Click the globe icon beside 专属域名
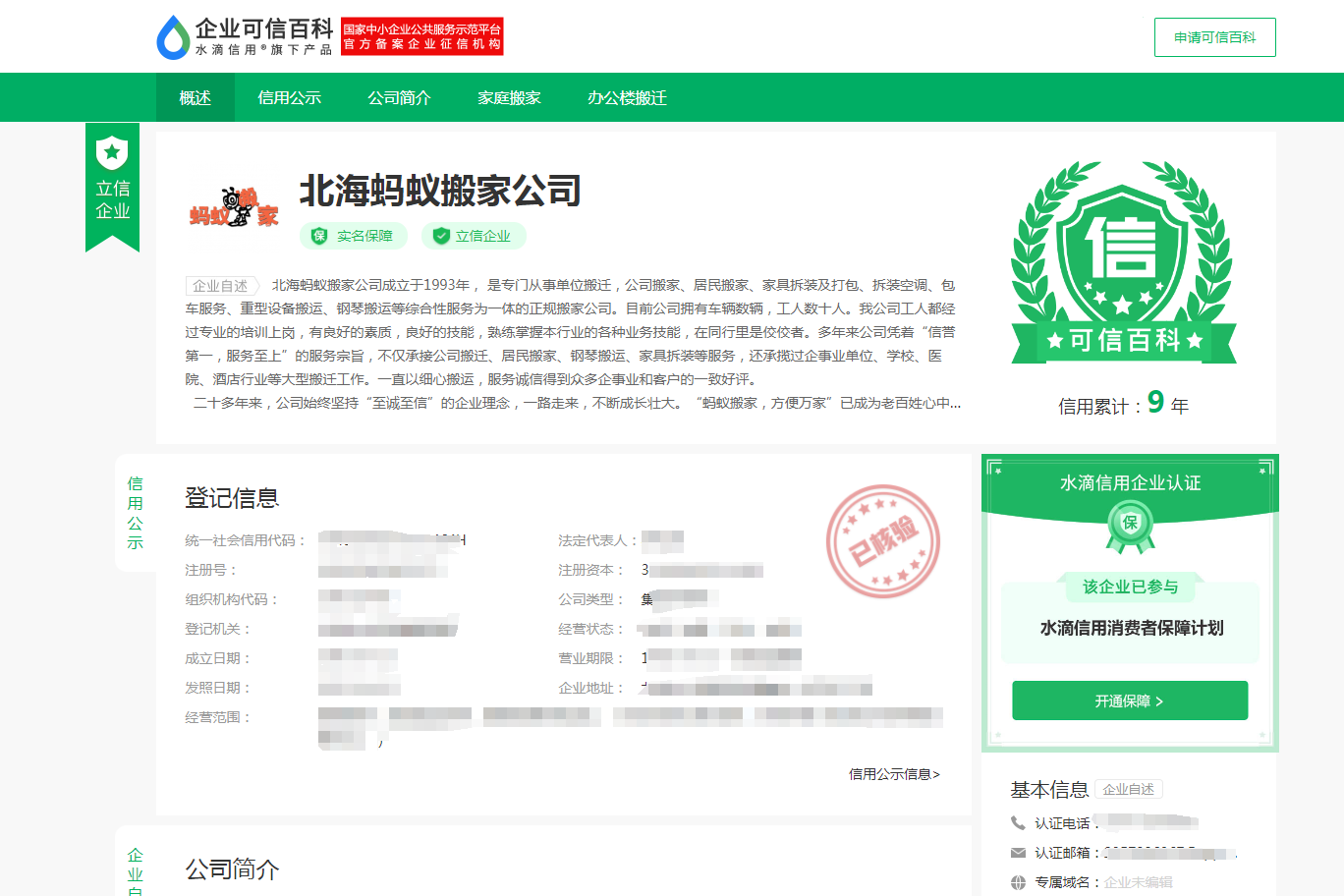Viewport: 1344px width, 896px height. pos(1018,881)
